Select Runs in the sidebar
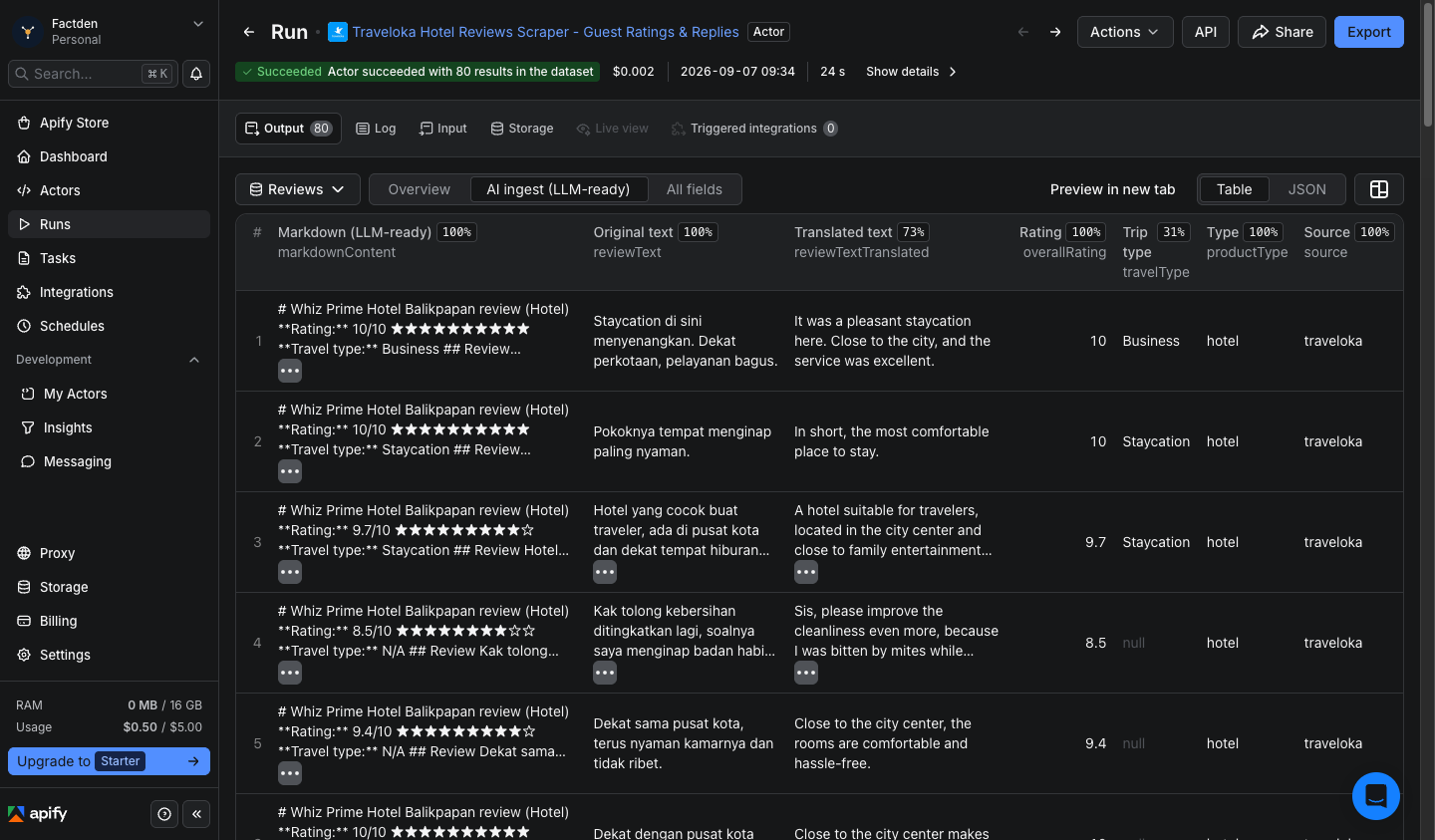This screenshot has height=840, width=1435. click(109, 224)
